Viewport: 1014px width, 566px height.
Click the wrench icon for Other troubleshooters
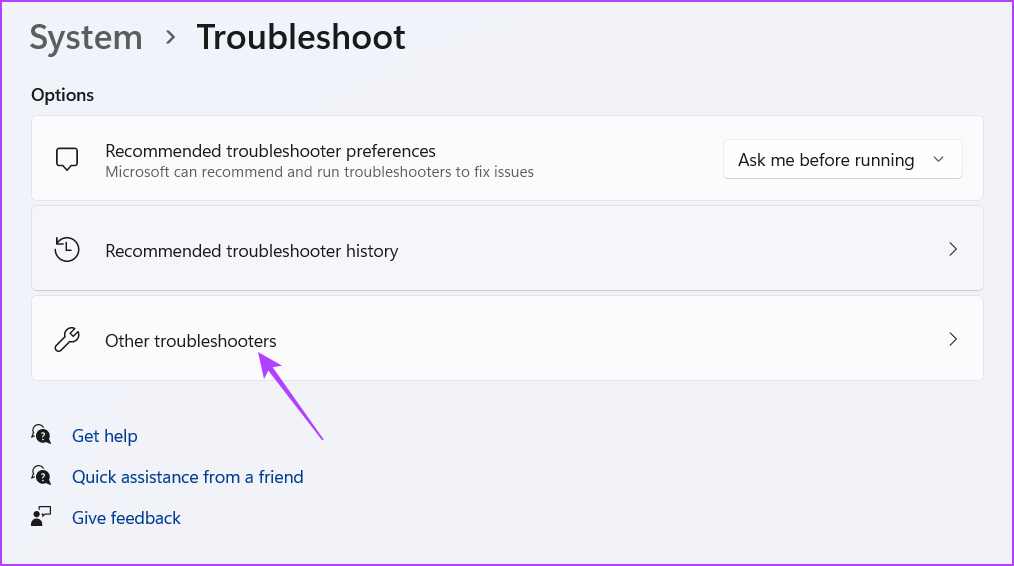tap(67, 340)
